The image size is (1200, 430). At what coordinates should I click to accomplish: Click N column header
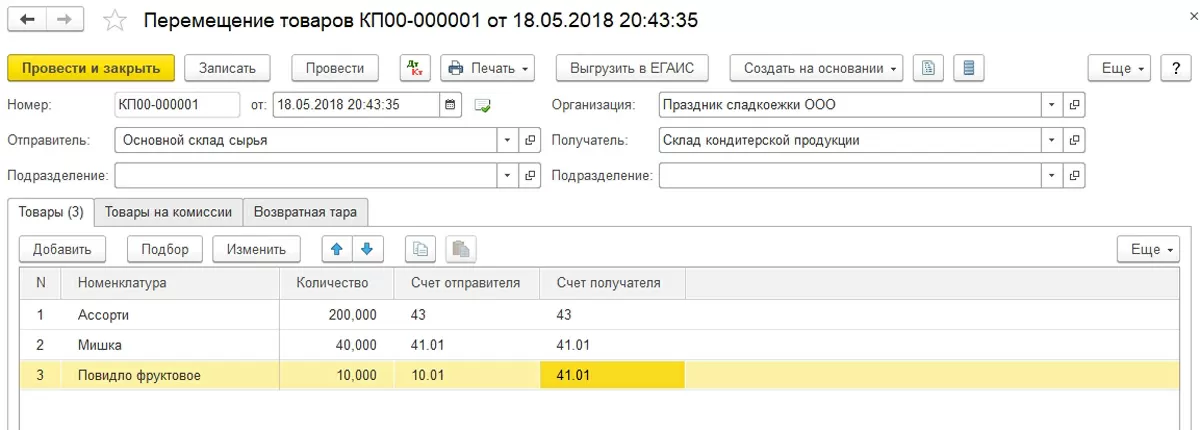tap(41, 283)
